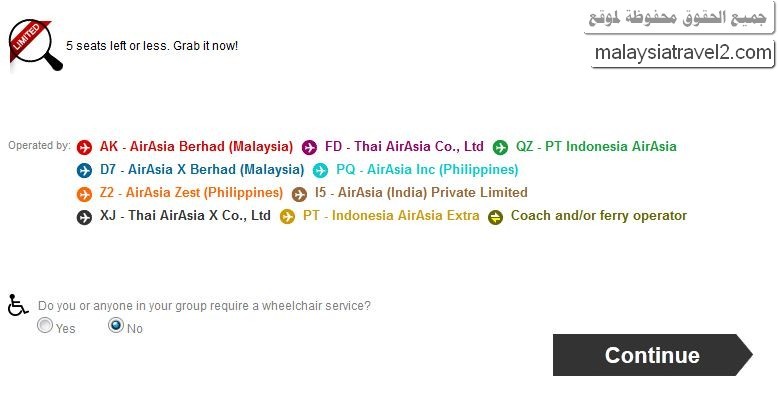
Task: Click the blue D7 AirAsia X plane icon
Action: (x=84, y=170)
